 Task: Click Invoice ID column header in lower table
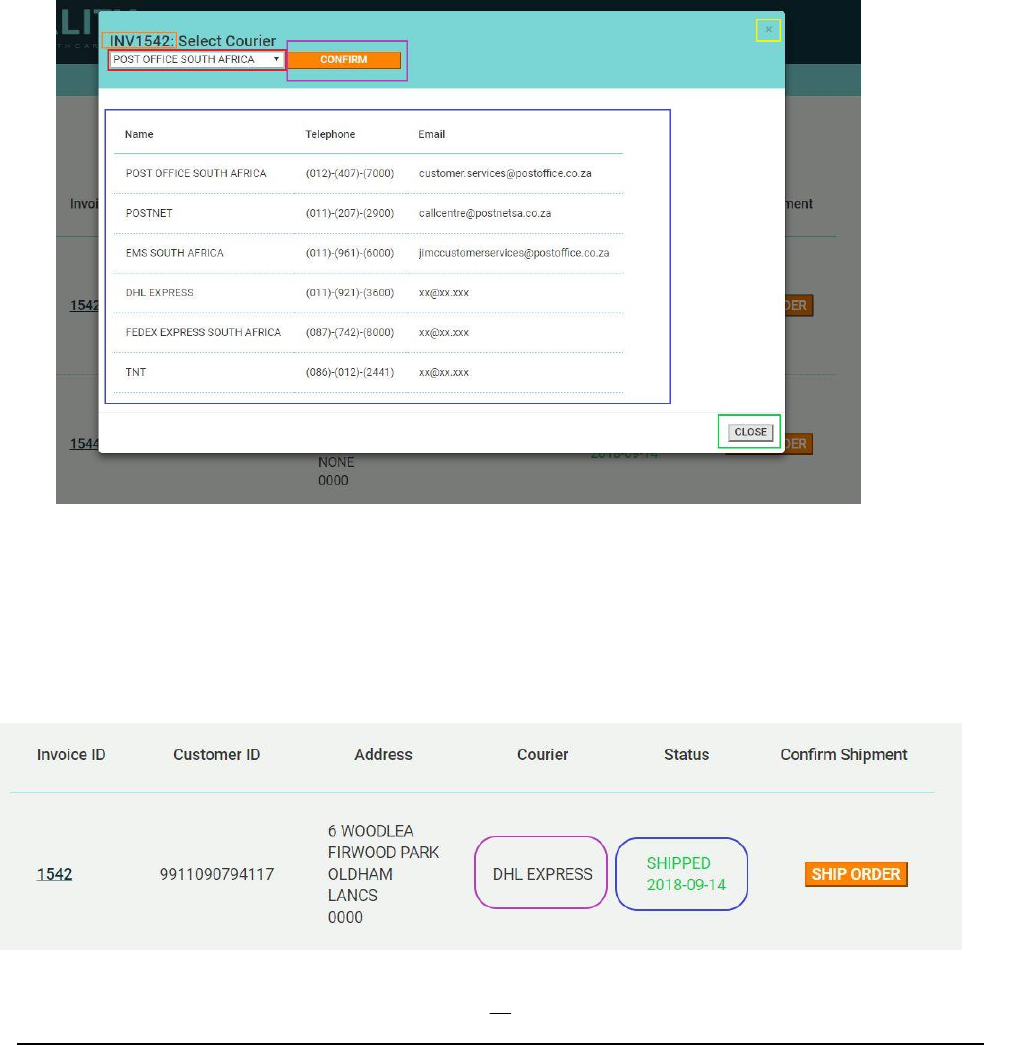pyautogui.click(x=71, y=754)
